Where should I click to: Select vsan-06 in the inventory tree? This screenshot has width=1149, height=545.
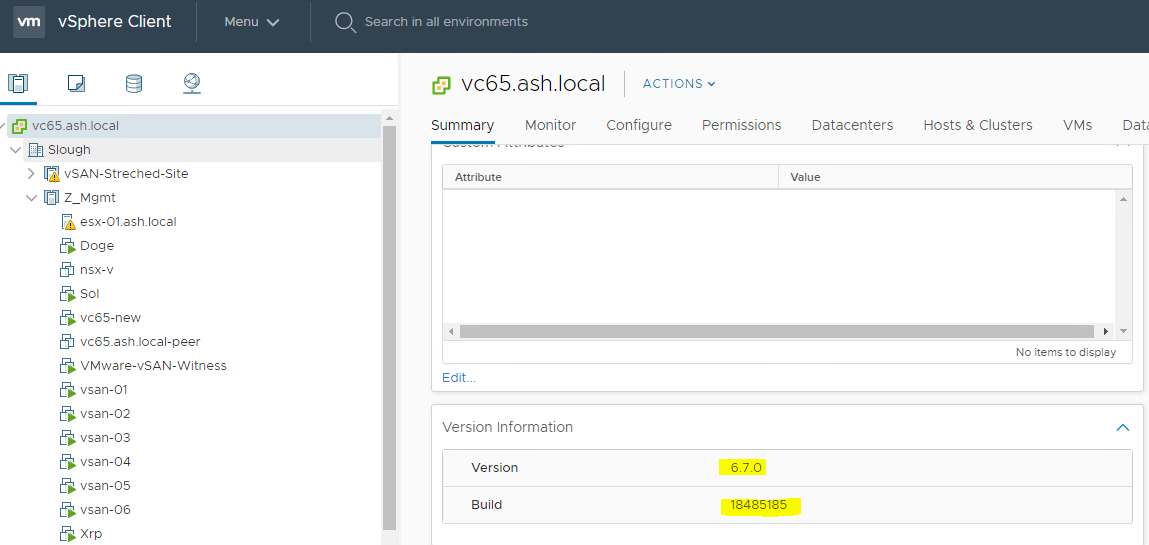pos(105,510)
